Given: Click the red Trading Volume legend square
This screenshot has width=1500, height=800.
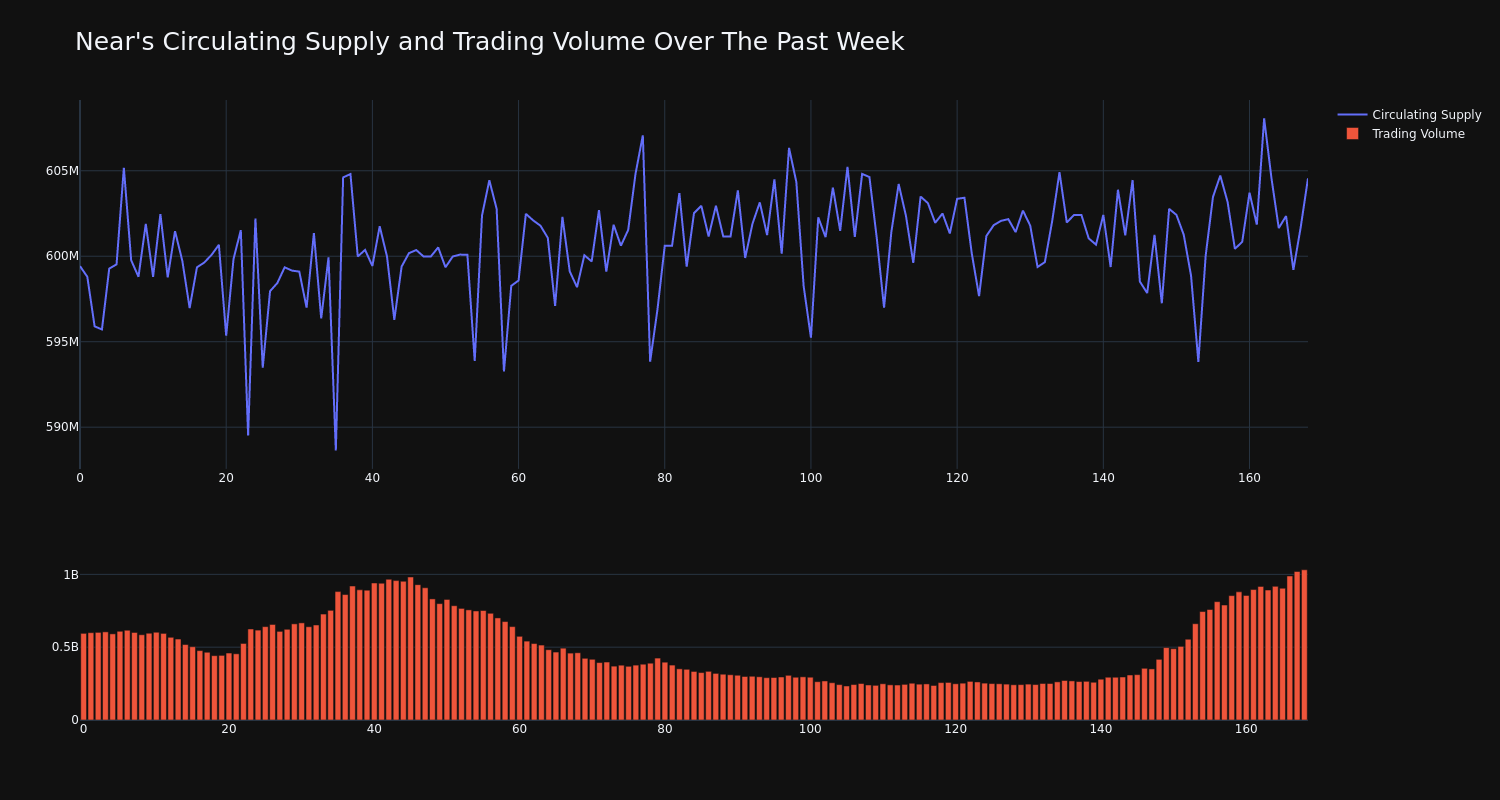Looking at the screenshot, I should [x=1352, y=134].
